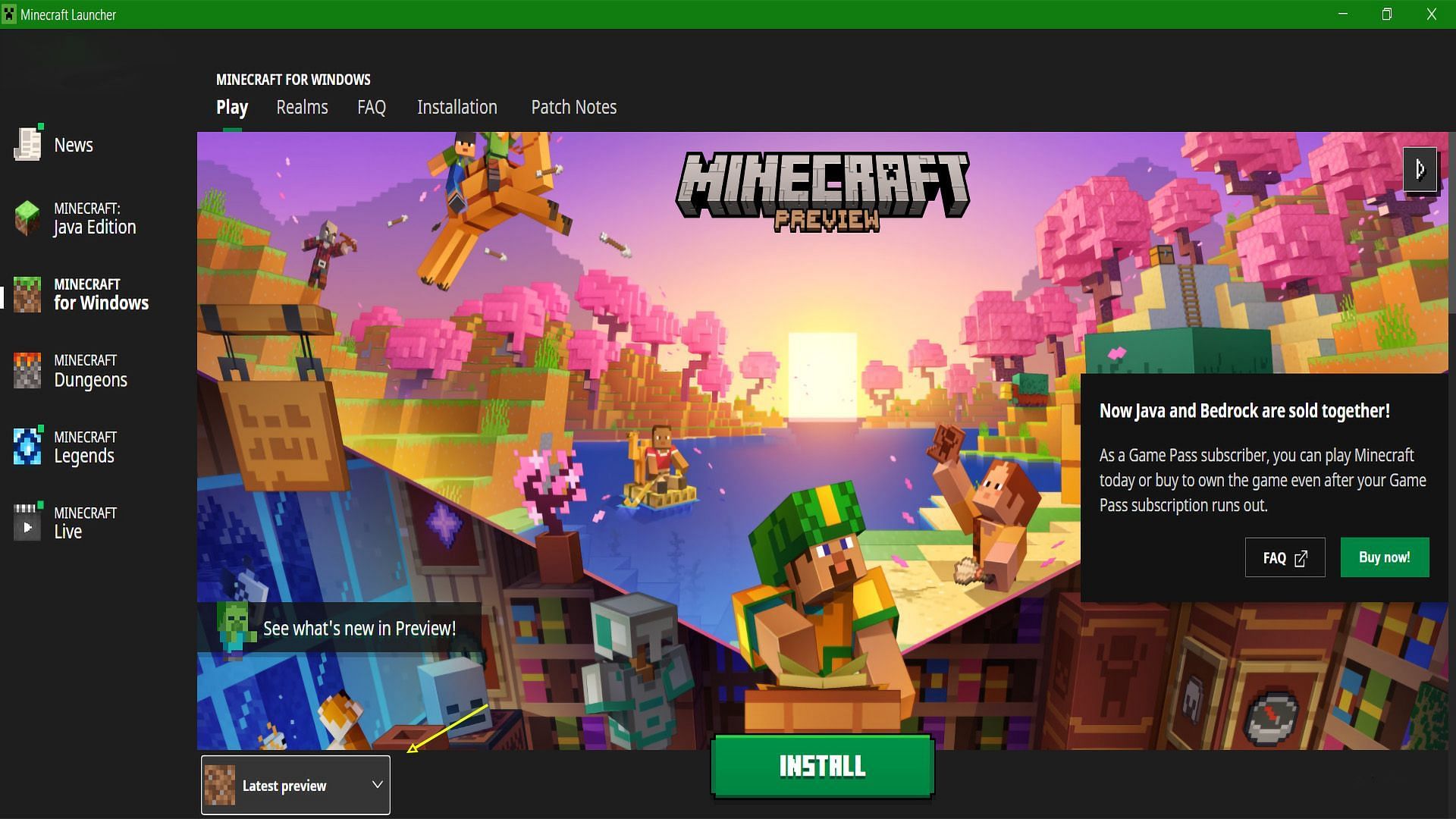Select the Installation tab
Image resolution: width=1456 pixels, height=819 pixels.
coord(456,107)
